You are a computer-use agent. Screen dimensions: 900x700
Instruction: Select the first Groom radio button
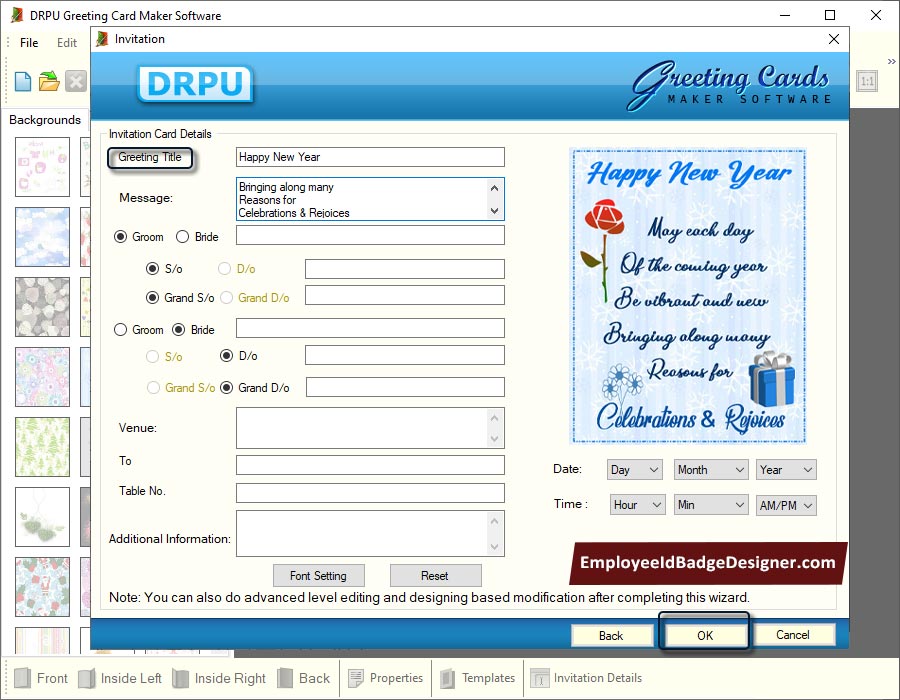[121, 237]
